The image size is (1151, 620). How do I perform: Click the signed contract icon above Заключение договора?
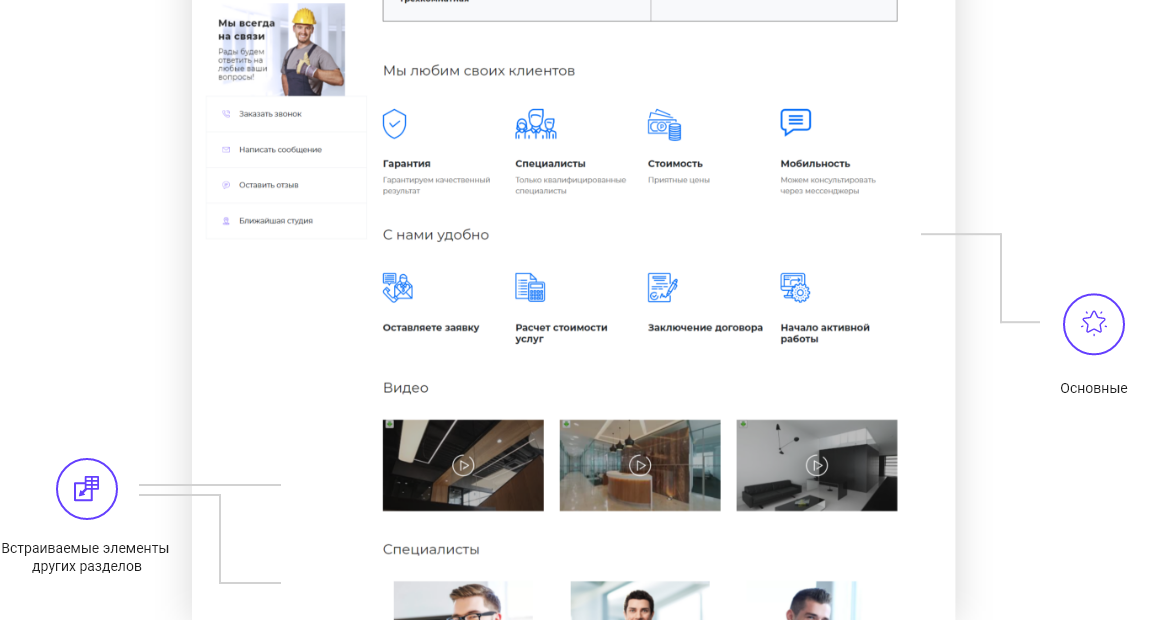click(x=663, y=288)
